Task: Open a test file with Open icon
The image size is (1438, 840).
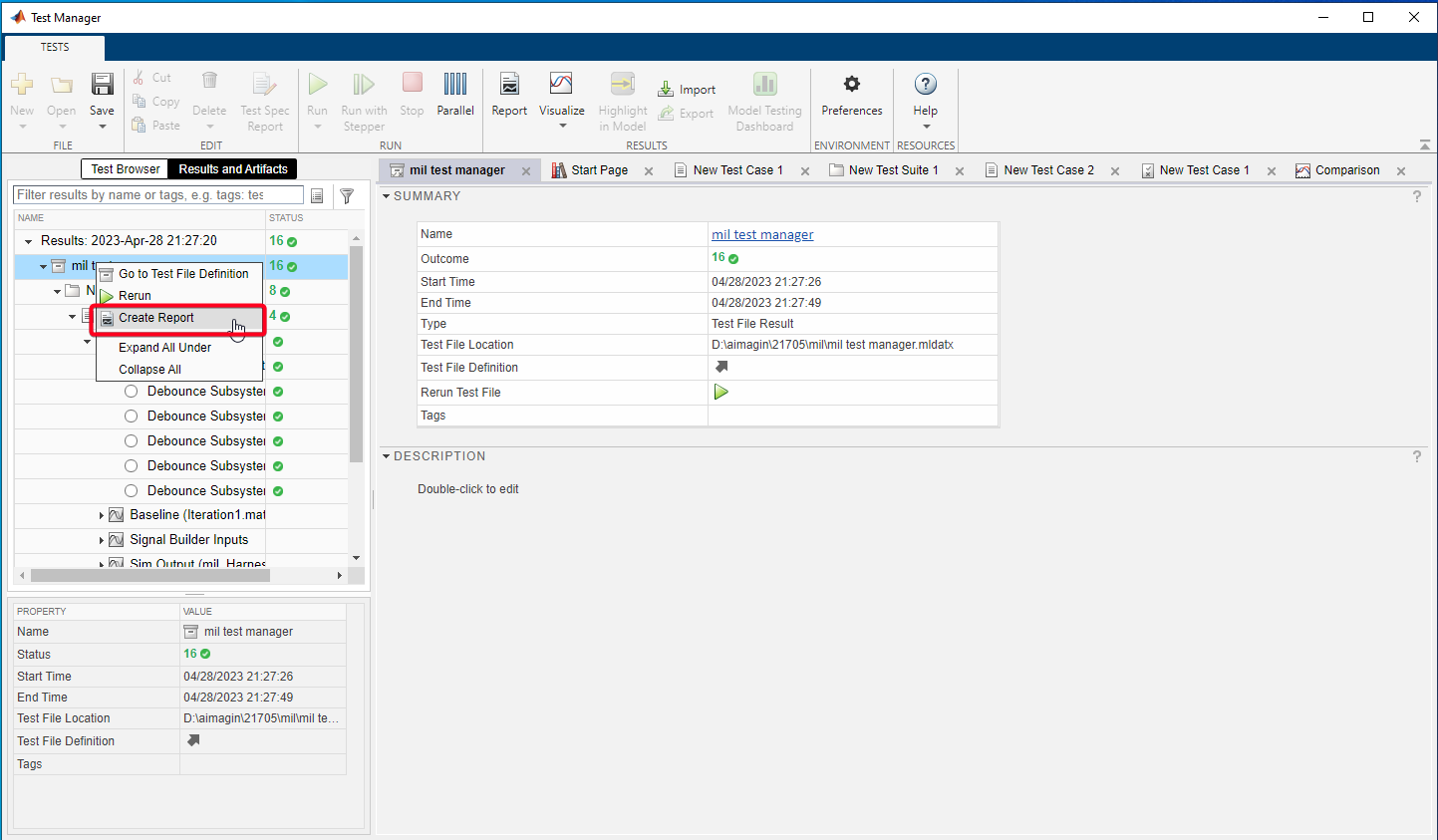Action: [x=62, y=85]
